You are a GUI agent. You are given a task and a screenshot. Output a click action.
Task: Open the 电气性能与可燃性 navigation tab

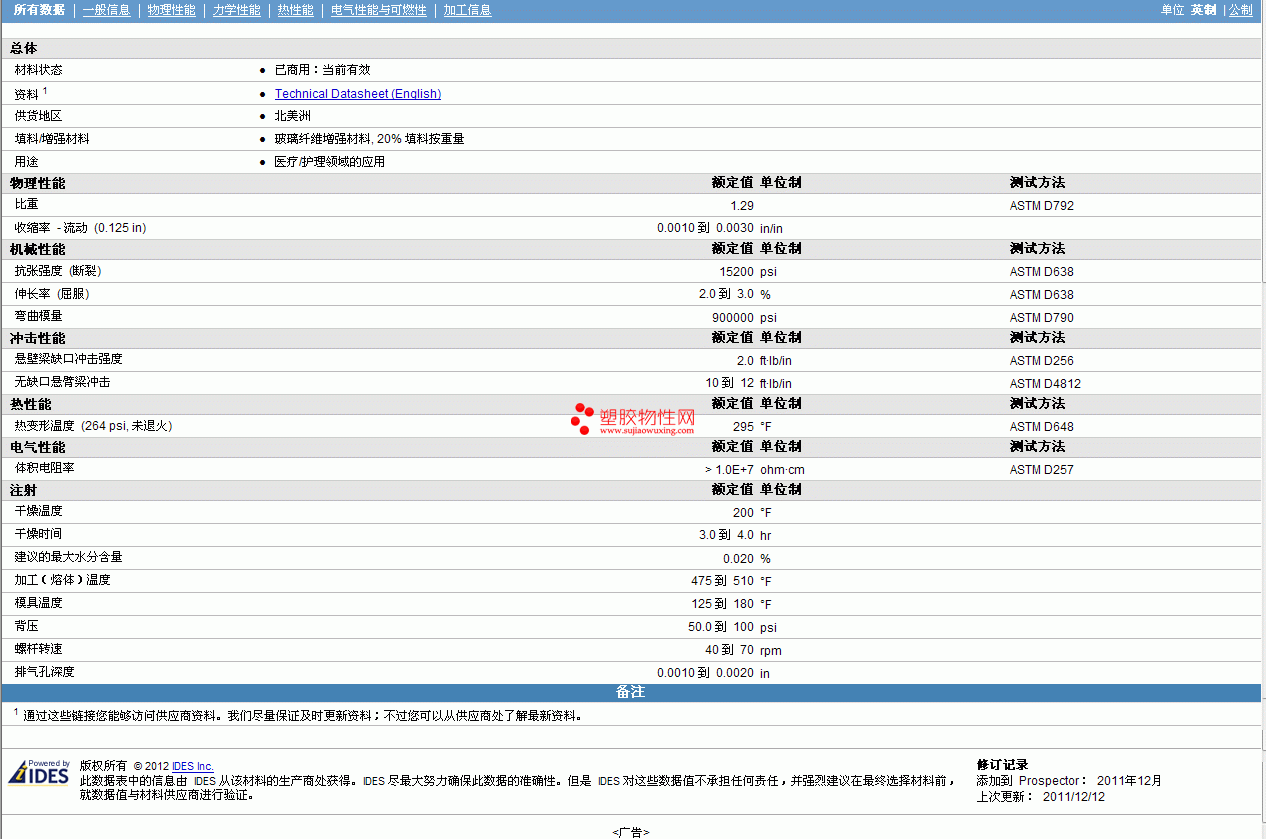coord(378,10)
